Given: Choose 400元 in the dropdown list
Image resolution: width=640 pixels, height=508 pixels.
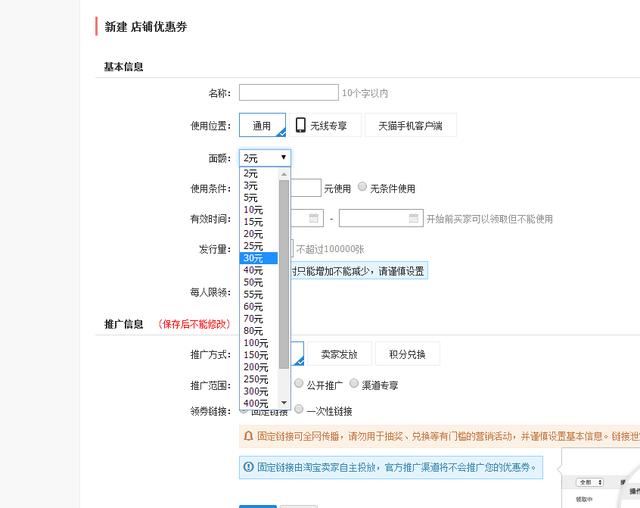Looking at the screenshot, I should click(x=258, y=403).
